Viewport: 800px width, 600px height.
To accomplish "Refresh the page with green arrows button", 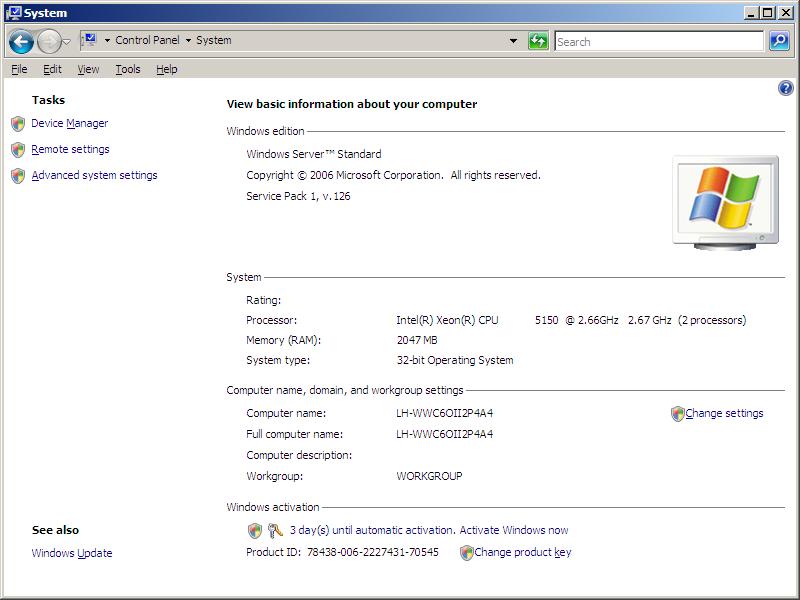I will [538, 41].
